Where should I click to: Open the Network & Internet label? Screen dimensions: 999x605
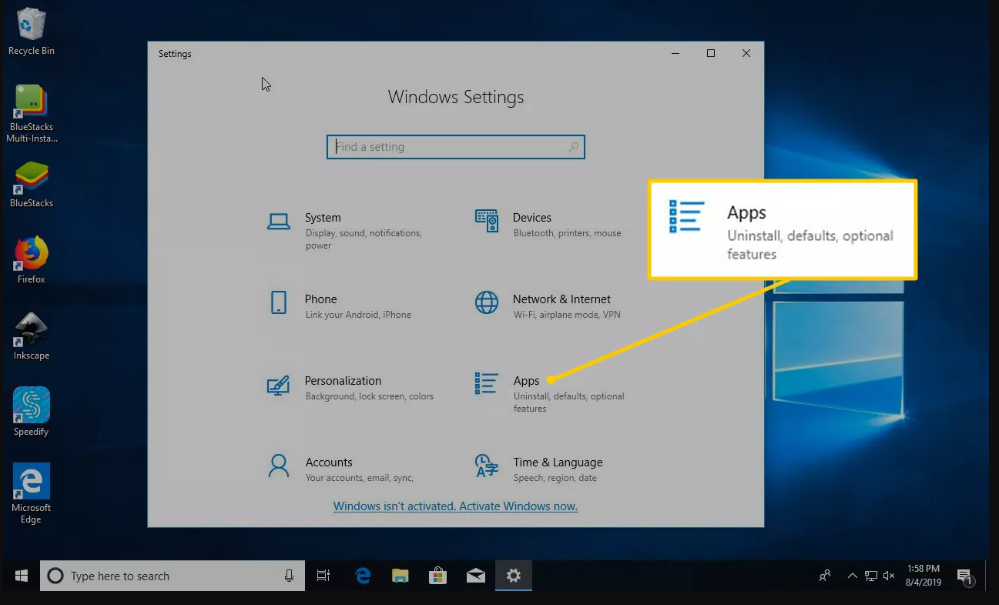(x=561, y=299)
